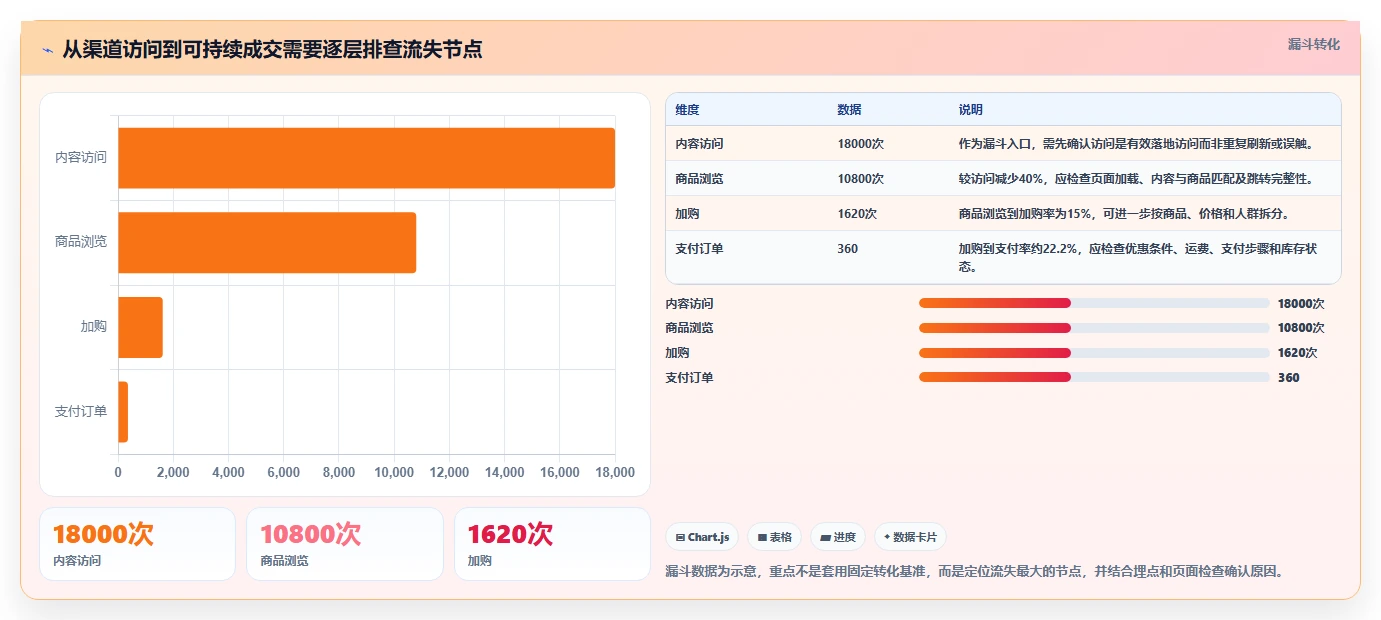Click the 360 value beside progress bars
This screenshot has width=1381, height=620.
(1289, 378)
